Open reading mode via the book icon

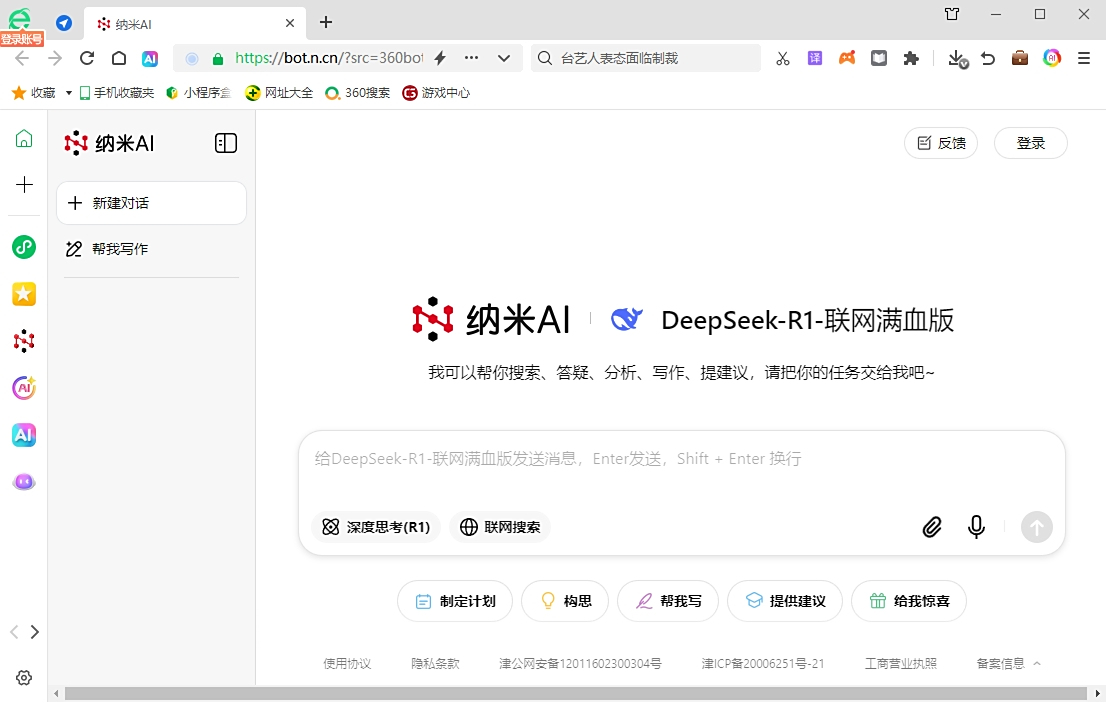(878, 58)
